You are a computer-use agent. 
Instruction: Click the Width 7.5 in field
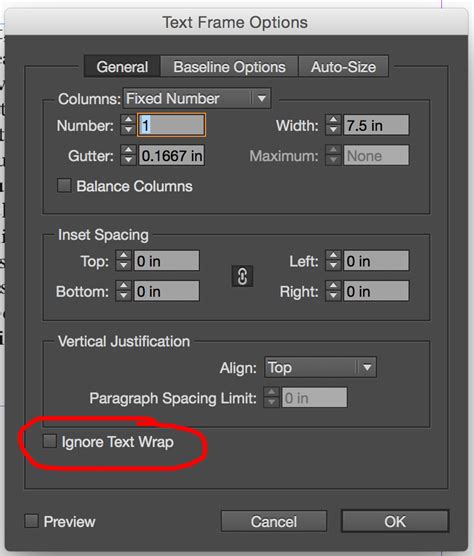376,125
